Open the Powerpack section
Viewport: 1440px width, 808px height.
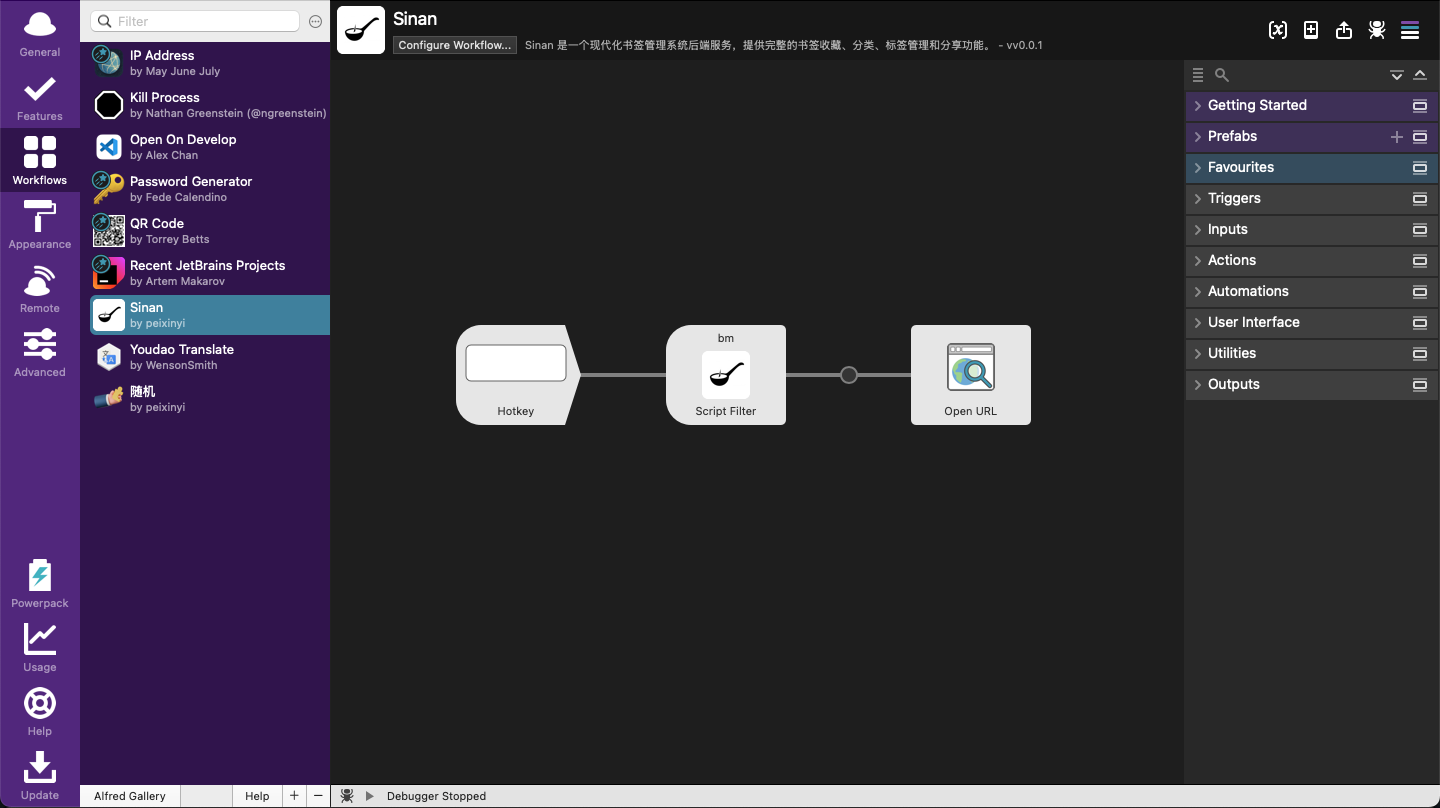pos(40,584)
